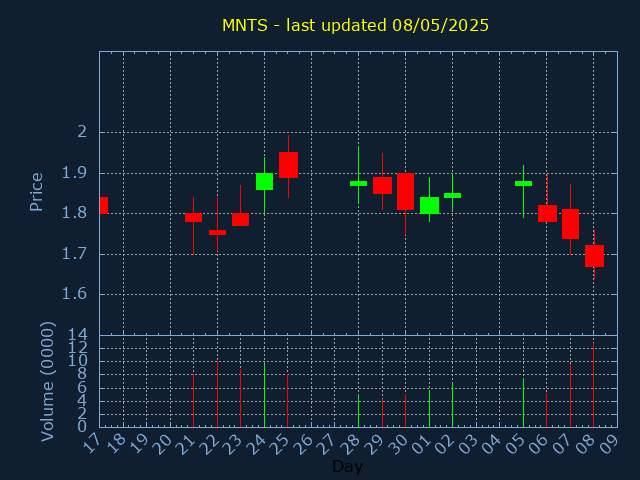This screenshot has height=480, width=640.
Task: Click the red volume bar for day 22
Action: click(217, 394)
